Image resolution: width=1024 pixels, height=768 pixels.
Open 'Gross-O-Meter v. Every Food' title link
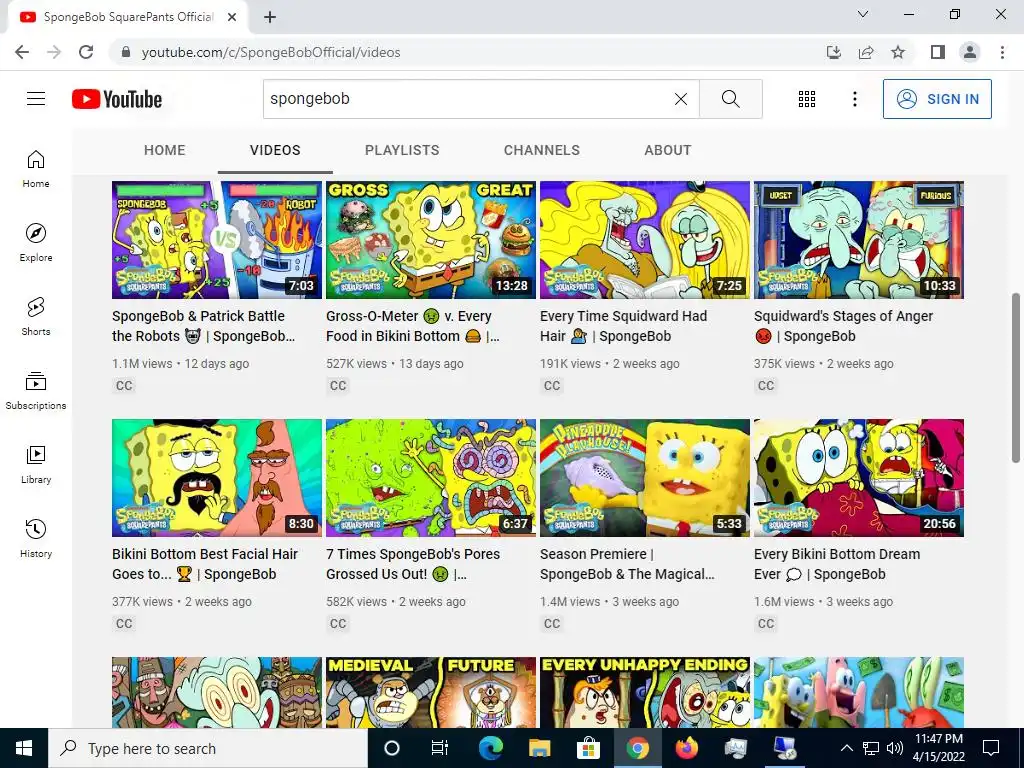[413, 326]
